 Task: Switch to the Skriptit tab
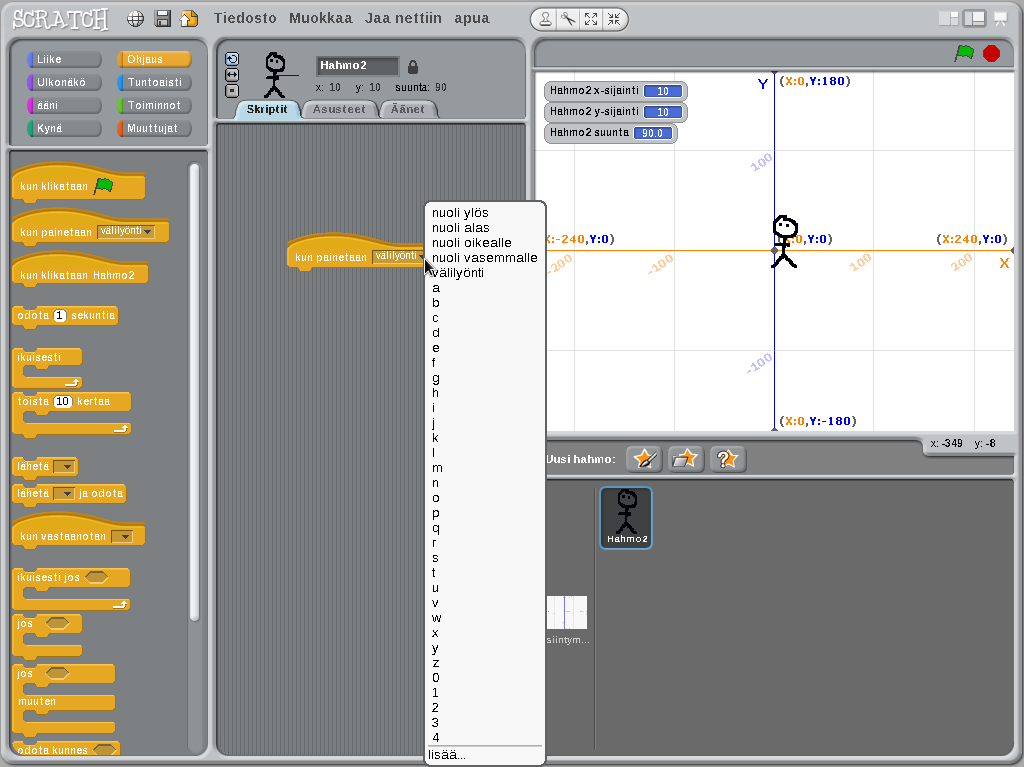tap(267, 109)
